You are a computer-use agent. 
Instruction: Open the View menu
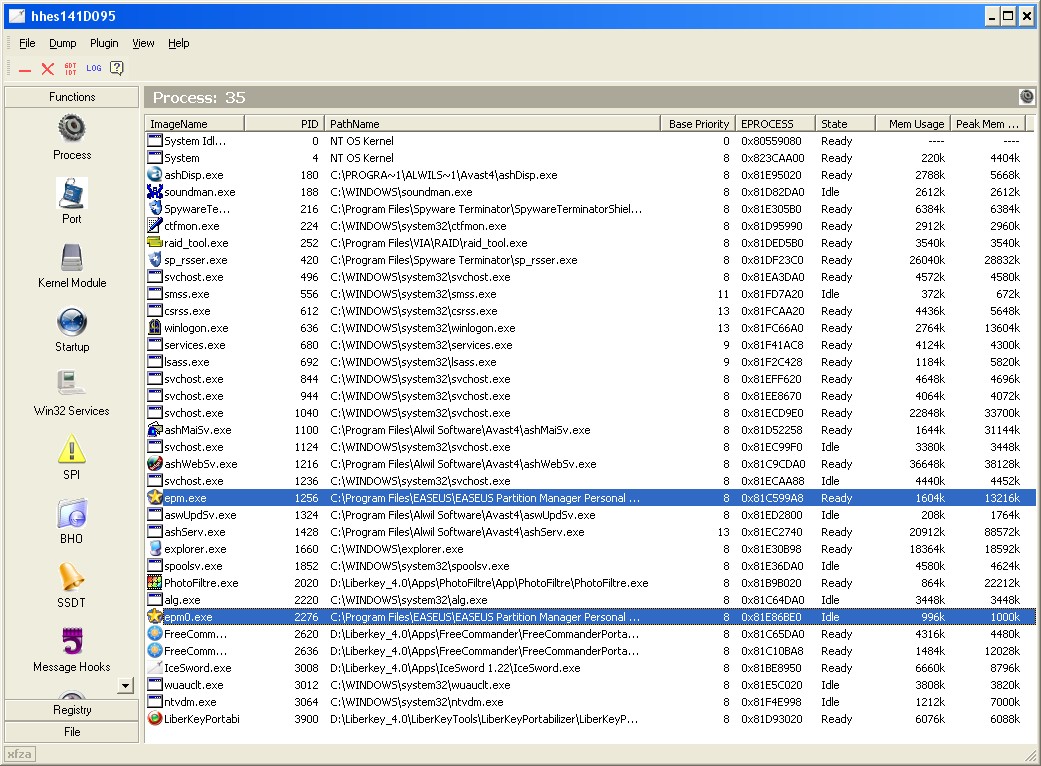pos(143,43)
